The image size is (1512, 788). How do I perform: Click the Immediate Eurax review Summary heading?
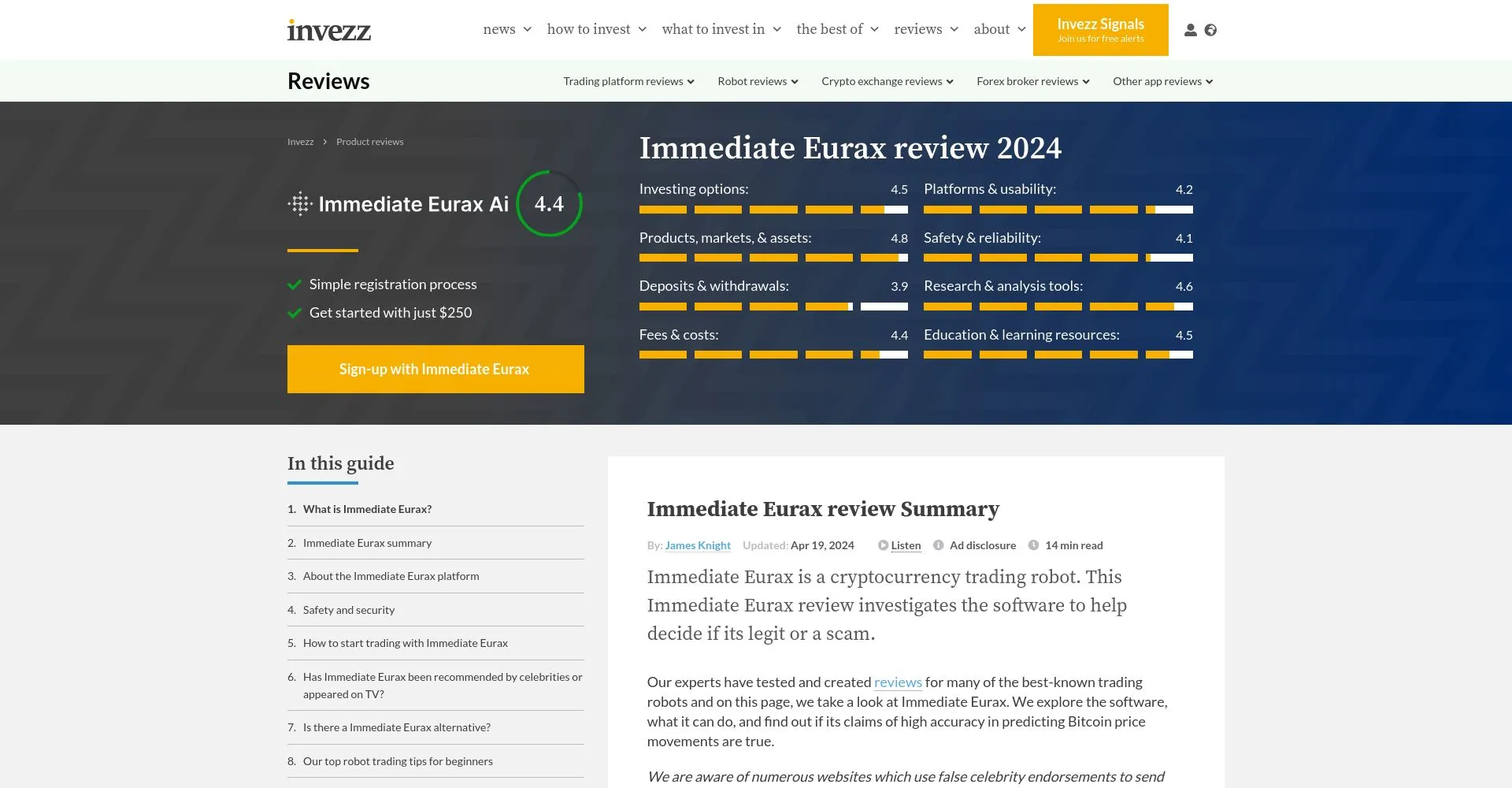[x=823, y=509]
